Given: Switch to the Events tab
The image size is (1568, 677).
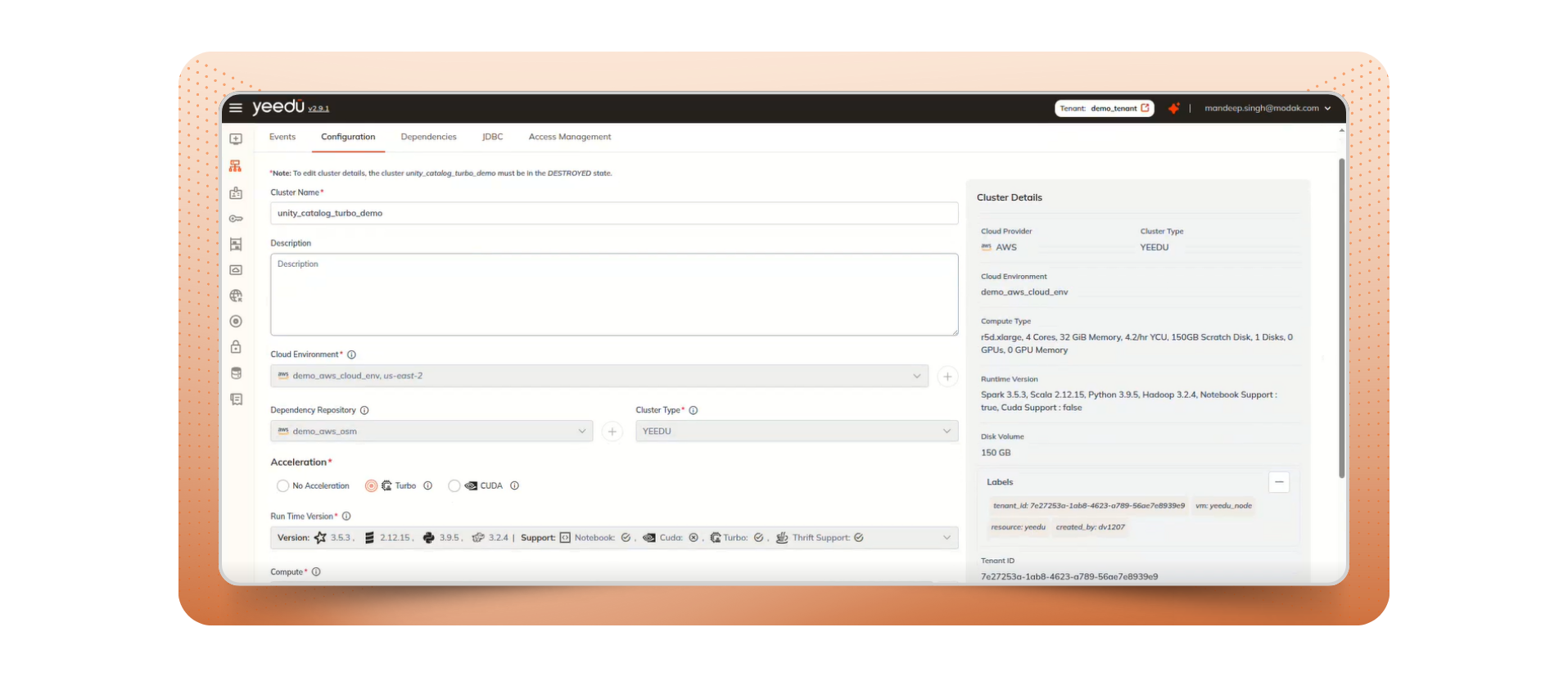Looking at the screenshot, I should point(282,137).
